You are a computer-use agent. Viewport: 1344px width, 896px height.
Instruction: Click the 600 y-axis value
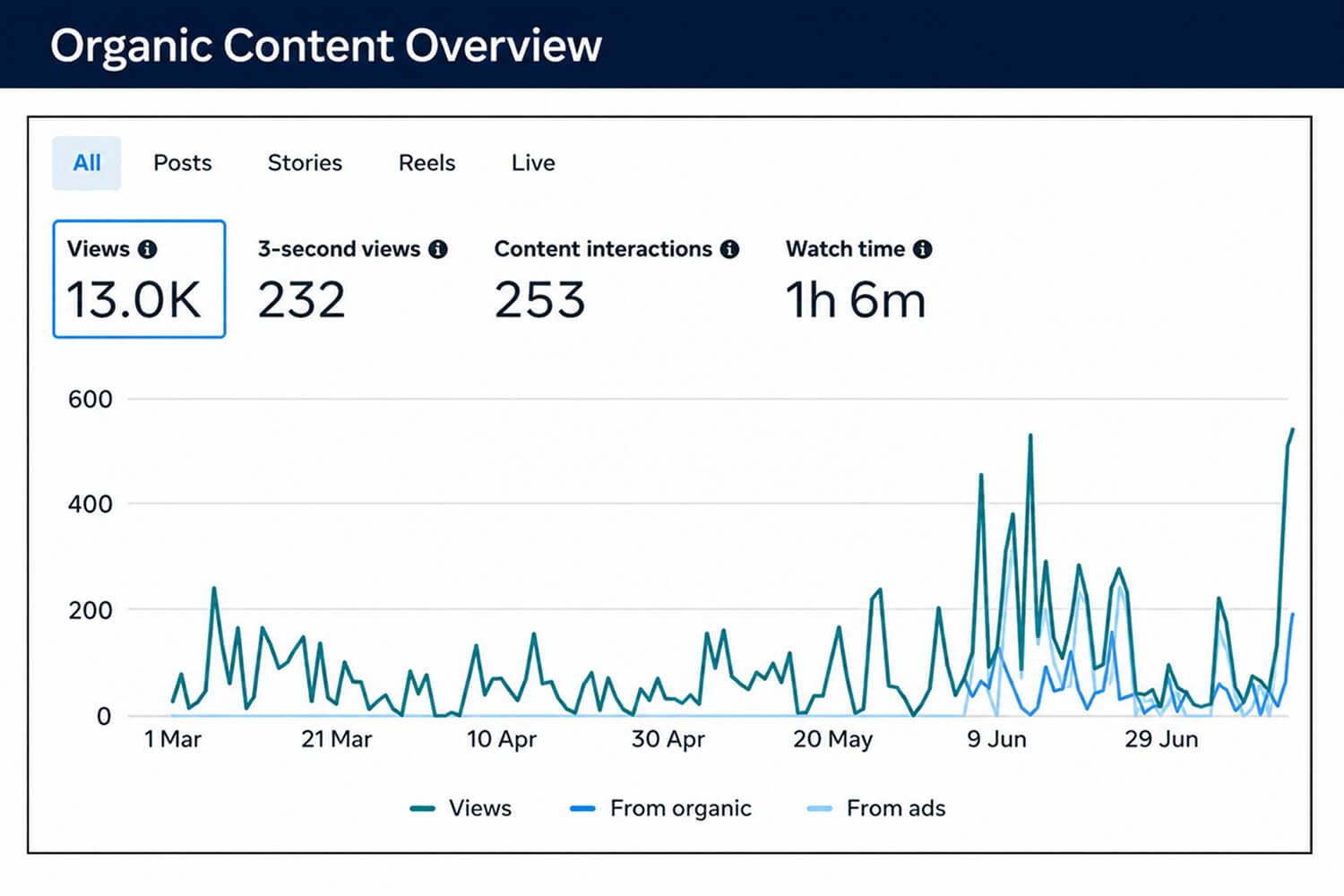[90, 399]
